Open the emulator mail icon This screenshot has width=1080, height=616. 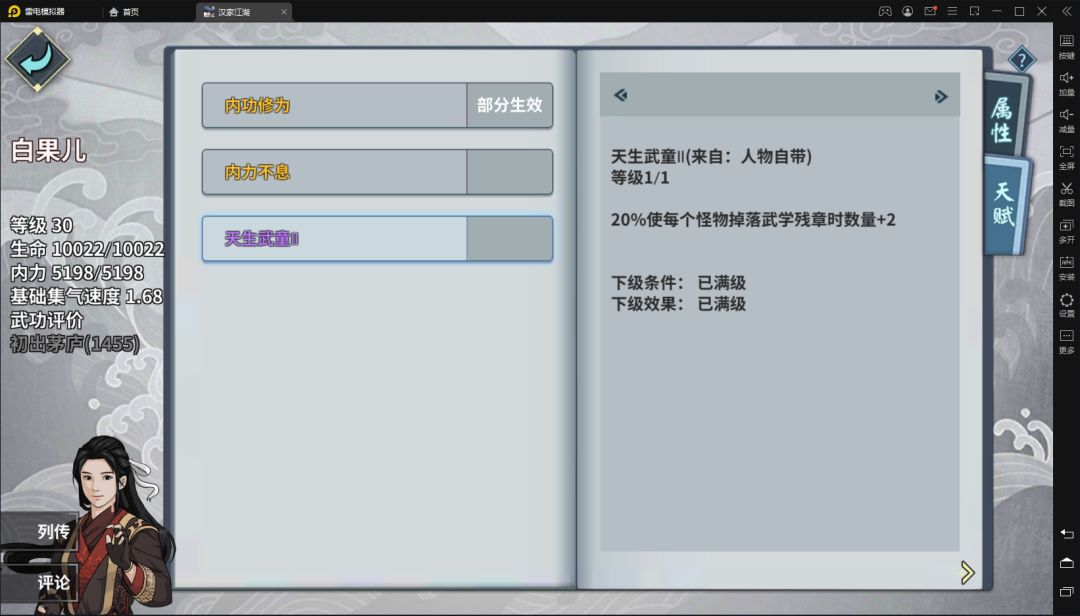click(930, 11)
